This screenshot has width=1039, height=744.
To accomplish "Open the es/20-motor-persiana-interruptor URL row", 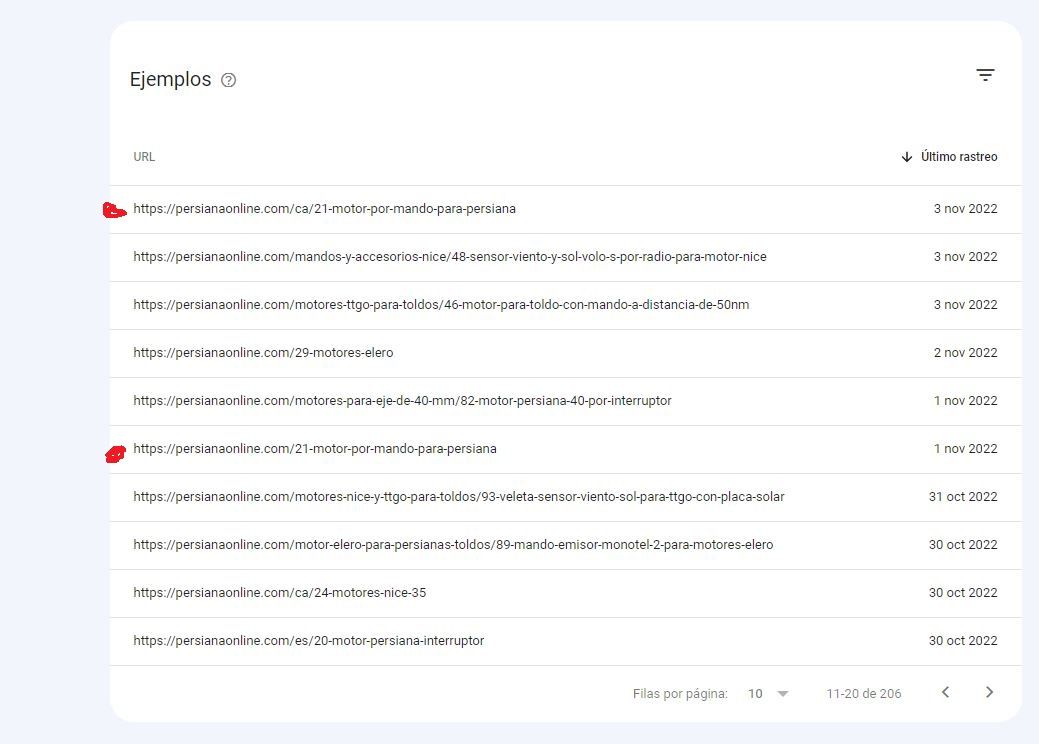I will click(x=566, y=641).
